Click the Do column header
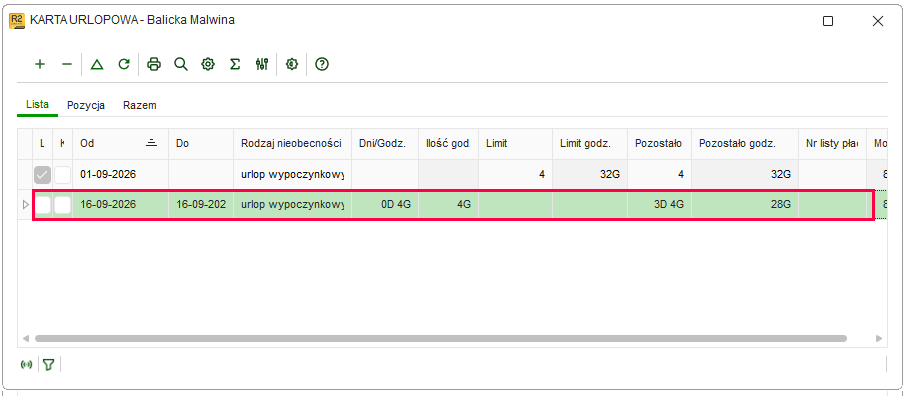Viewport: 905px width, 396px height. point(201,144)
